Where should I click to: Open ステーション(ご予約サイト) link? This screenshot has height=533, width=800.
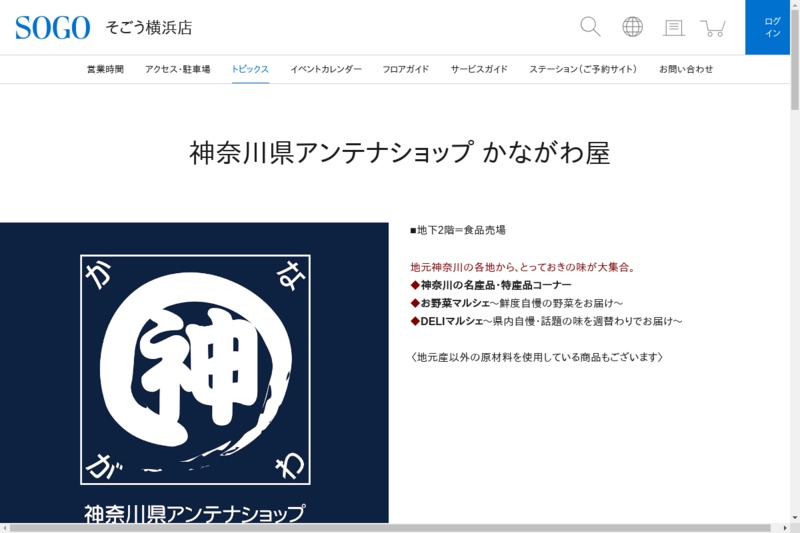coord(583,69)
